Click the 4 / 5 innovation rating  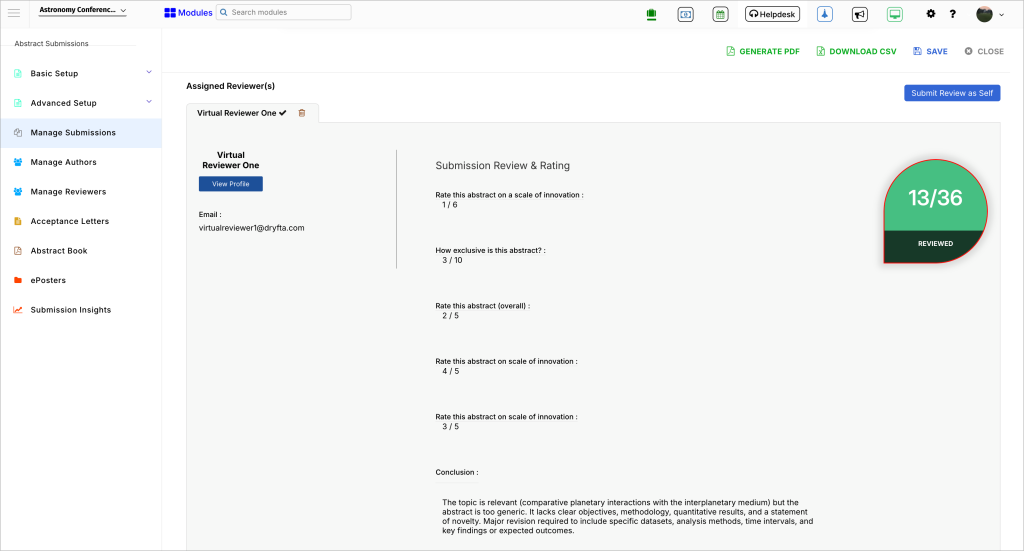point(450,371)
